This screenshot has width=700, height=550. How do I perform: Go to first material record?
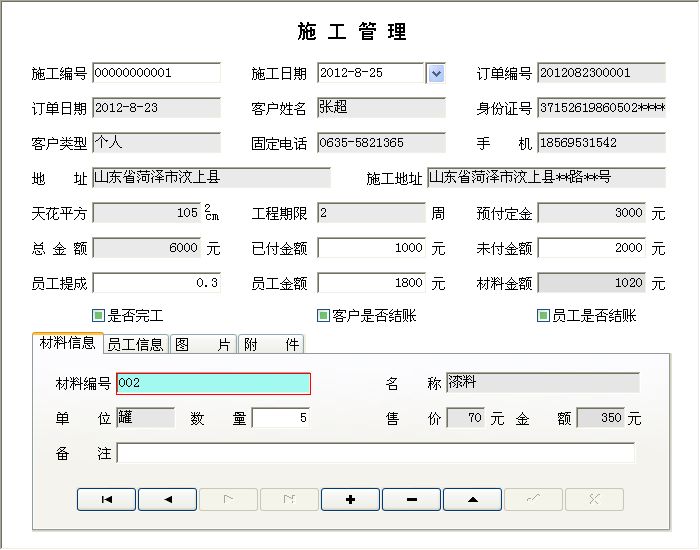106,499
